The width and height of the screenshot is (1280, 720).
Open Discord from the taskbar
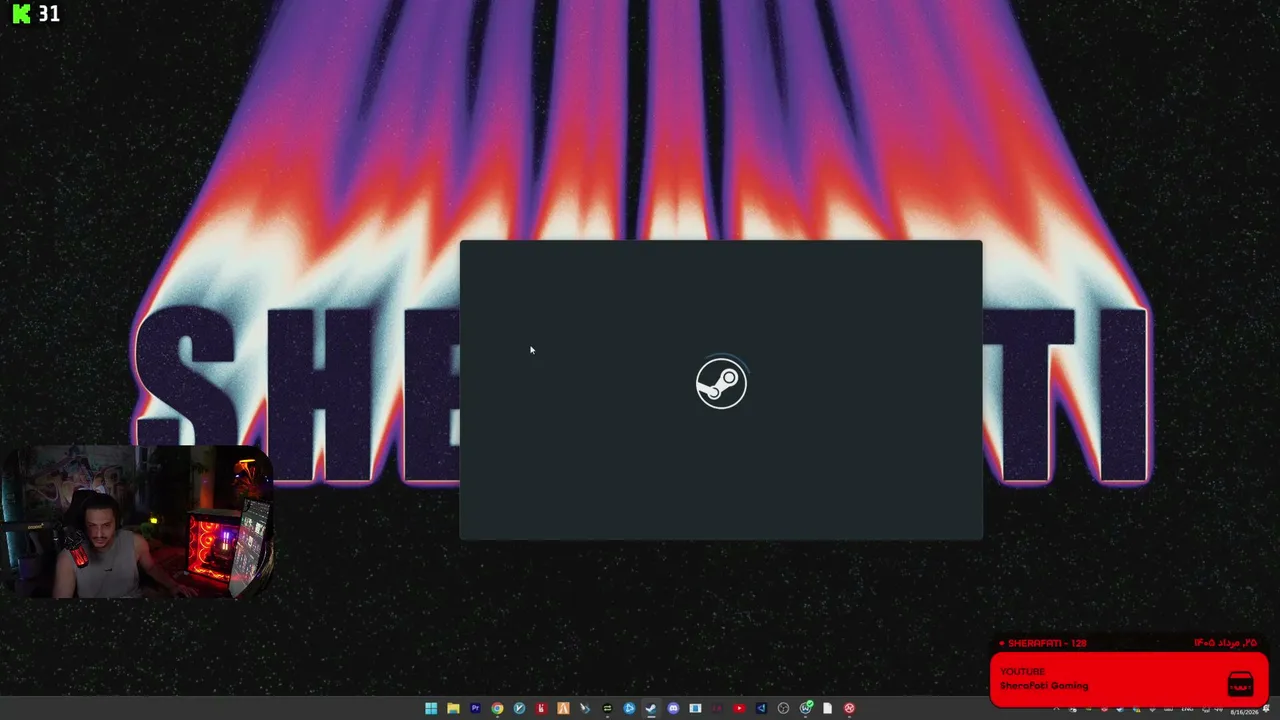673,708
